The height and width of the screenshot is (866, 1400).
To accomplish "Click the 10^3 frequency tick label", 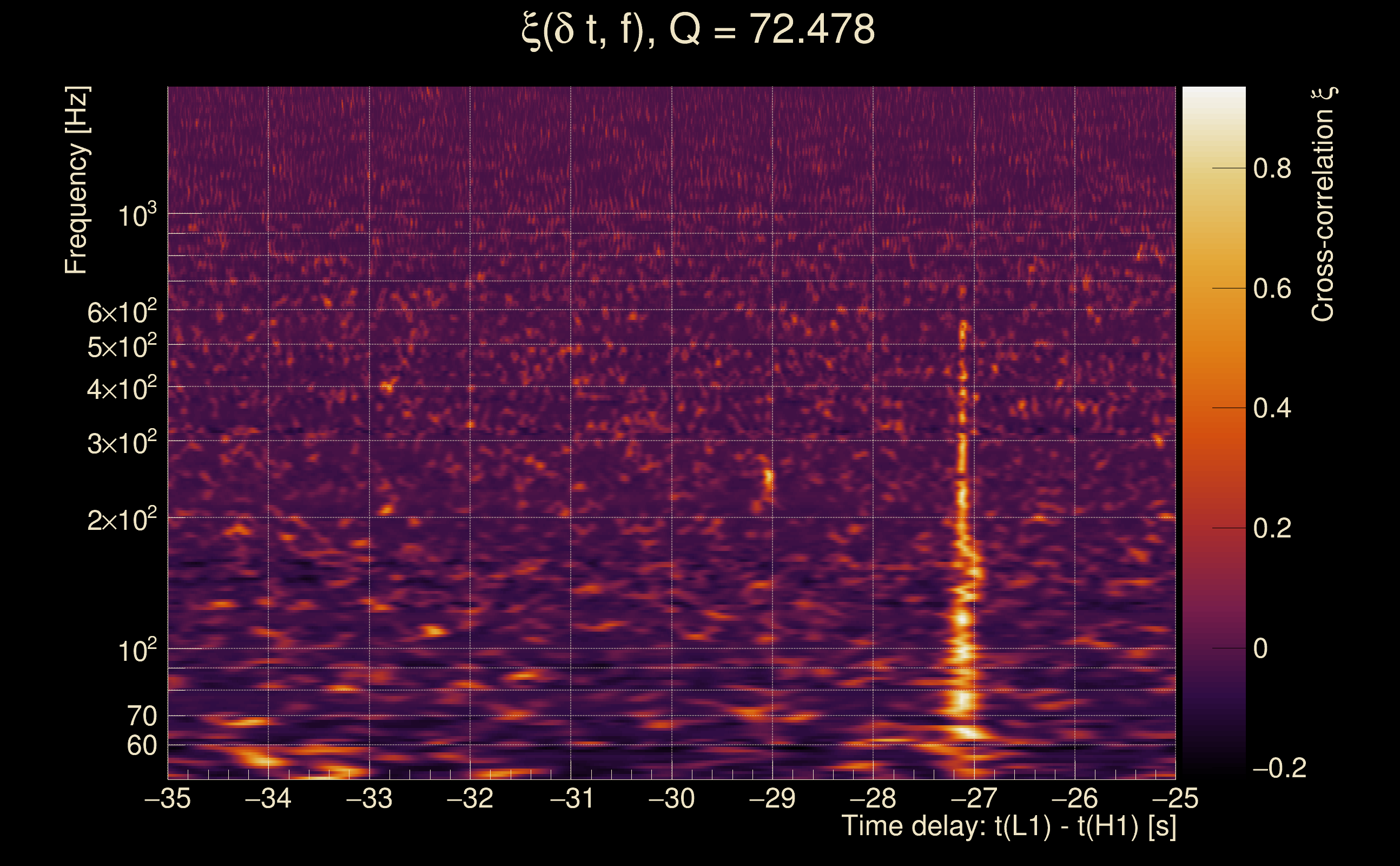I will pyautogui.click(x=136, y=216).
